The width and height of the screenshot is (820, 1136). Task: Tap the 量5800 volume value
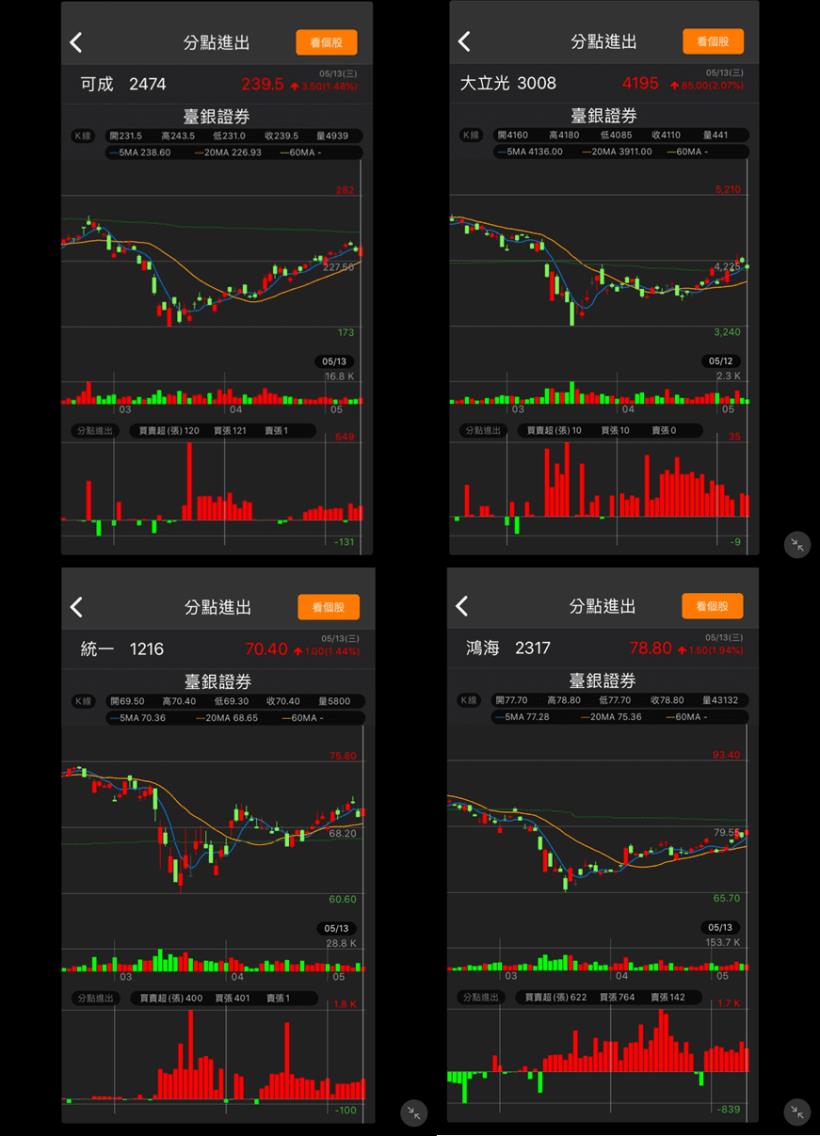(335, 701)
